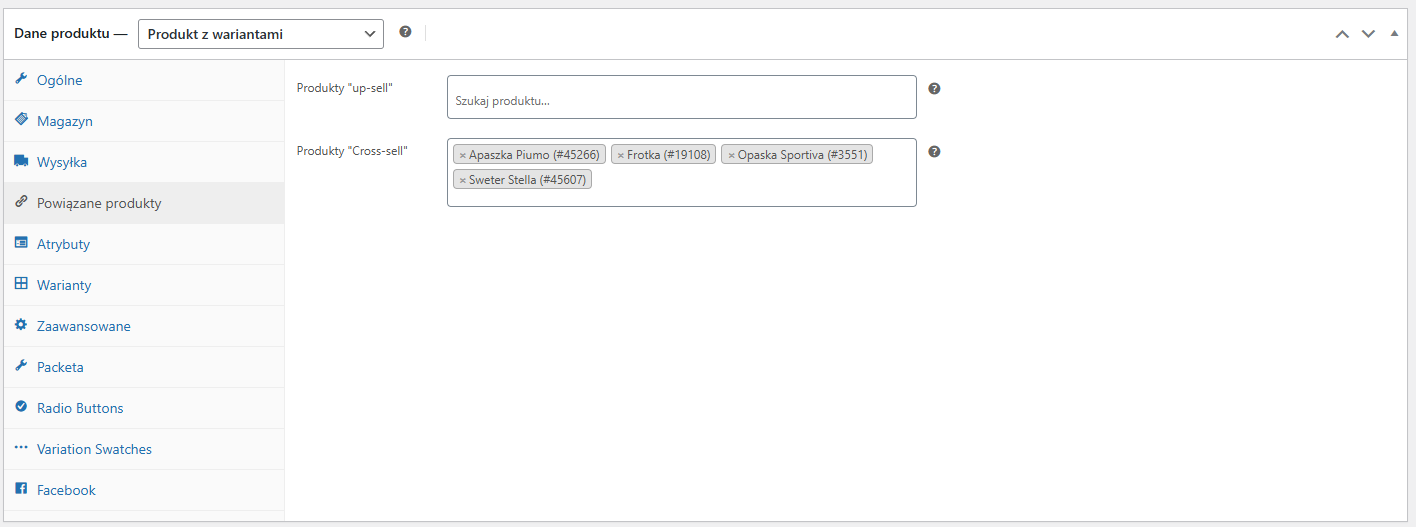Move product data panel up
The height and width of the screenshot is (527, 1416).
(1342, 34)
